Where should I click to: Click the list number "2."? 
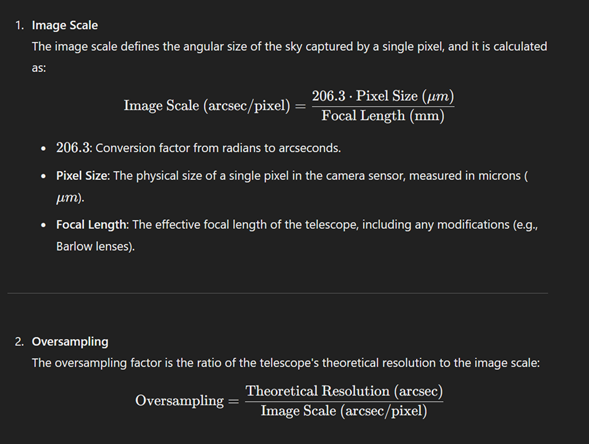[20, 341]
